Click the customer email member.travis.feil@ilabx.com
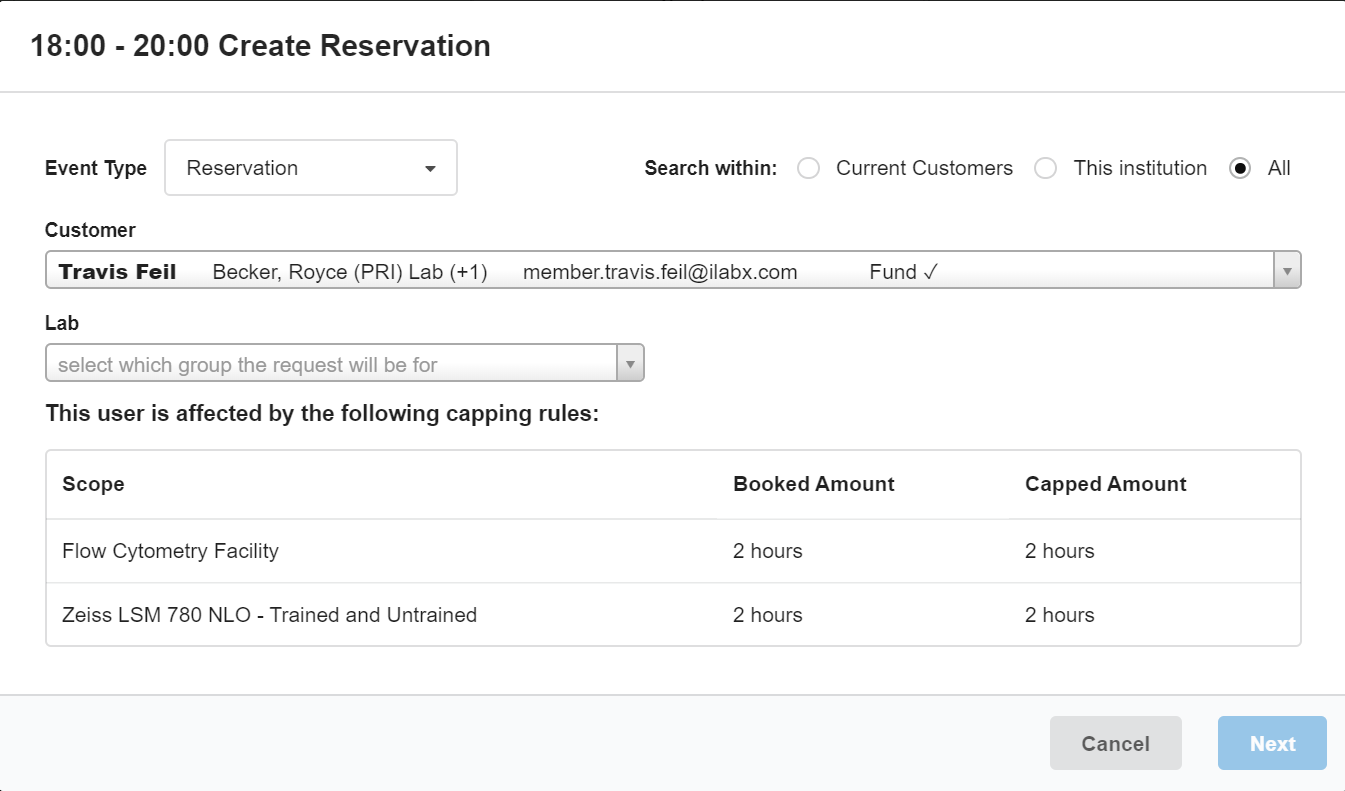The image size is (1345, 791). click(x=660, y=272)
